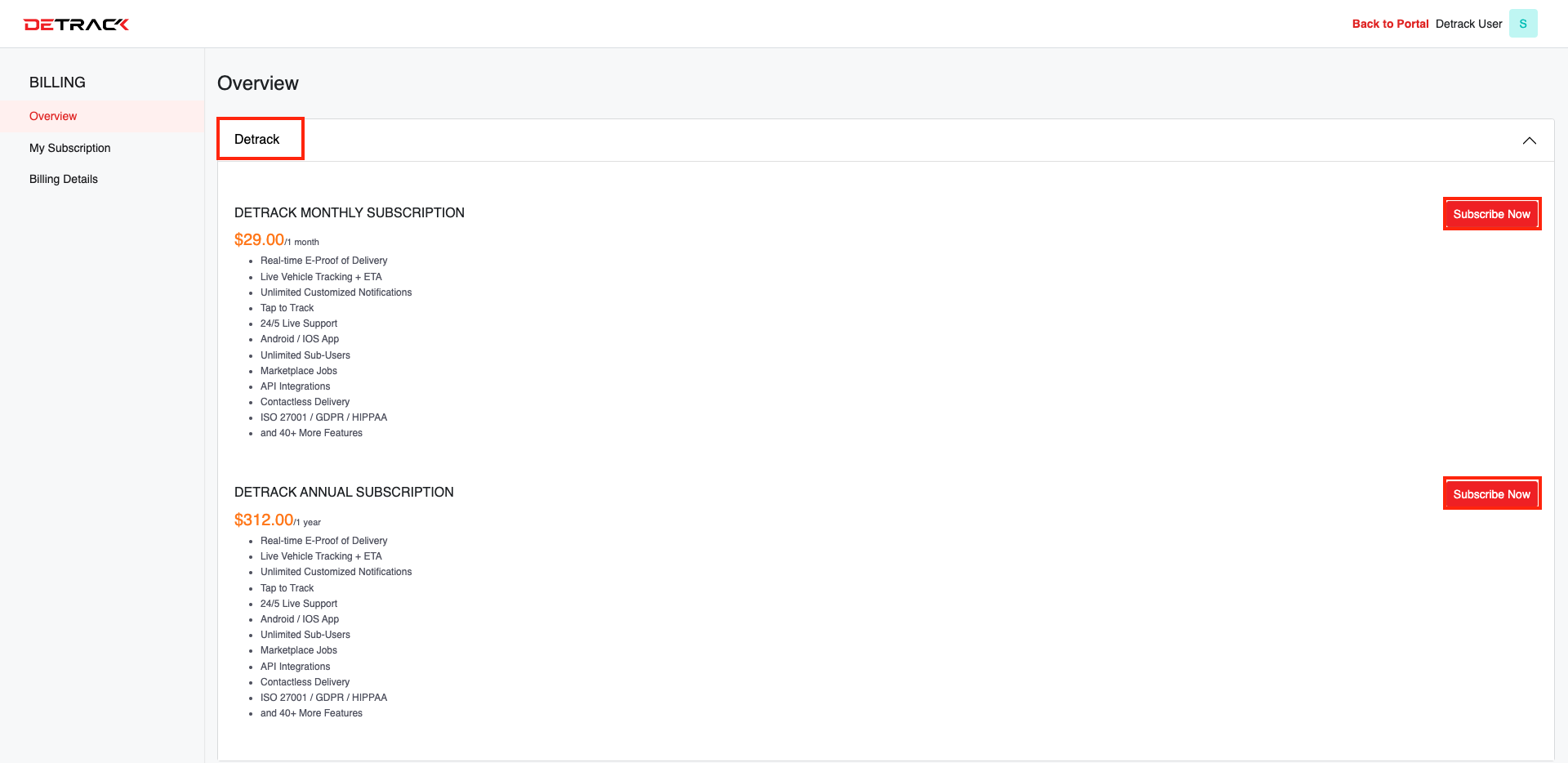
Task: Click monthly plan's Real-time E-Proof of Delivery
Action: [x=323, y=261]
